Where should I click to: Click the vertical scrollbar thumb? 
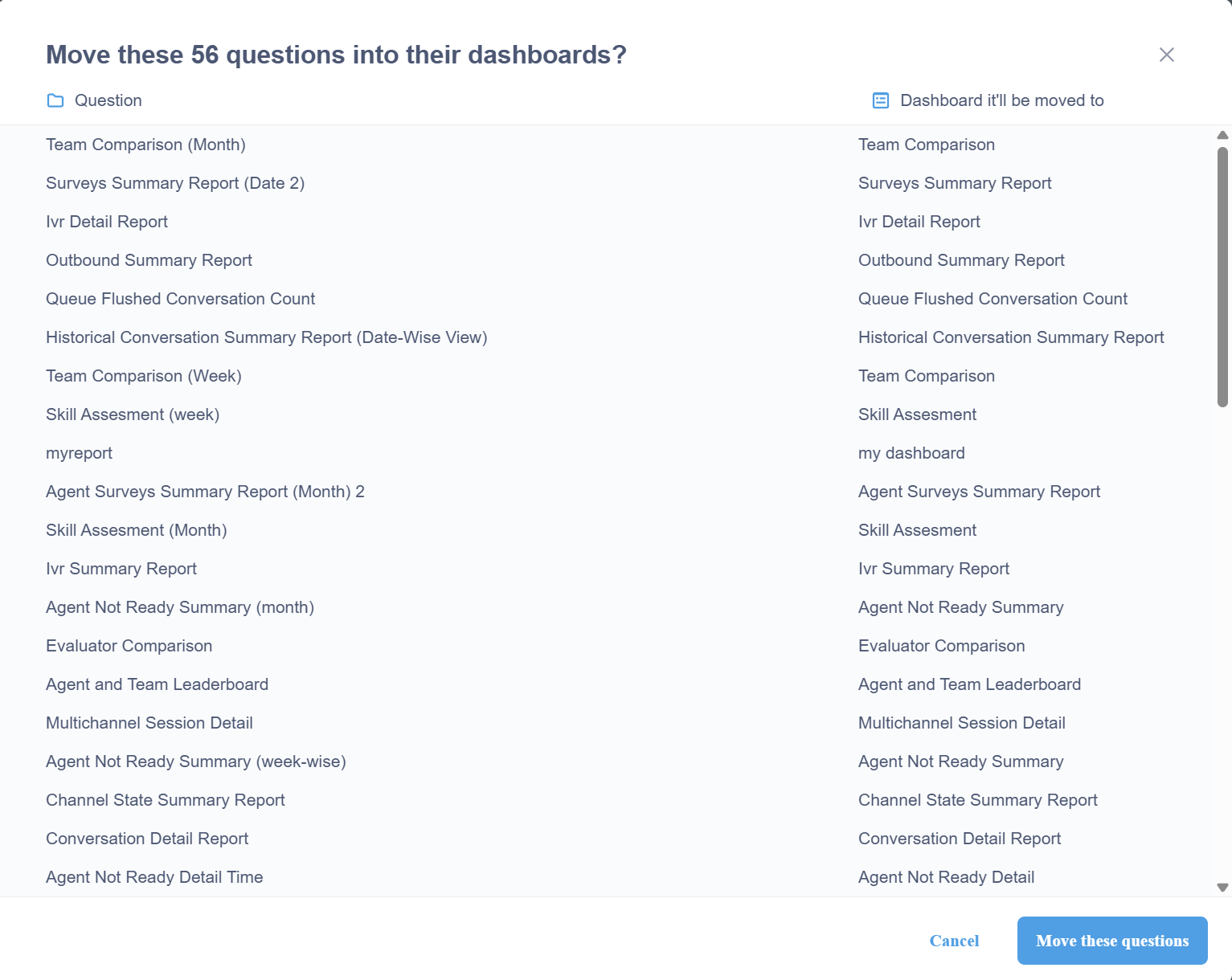tap(1222, 277)
